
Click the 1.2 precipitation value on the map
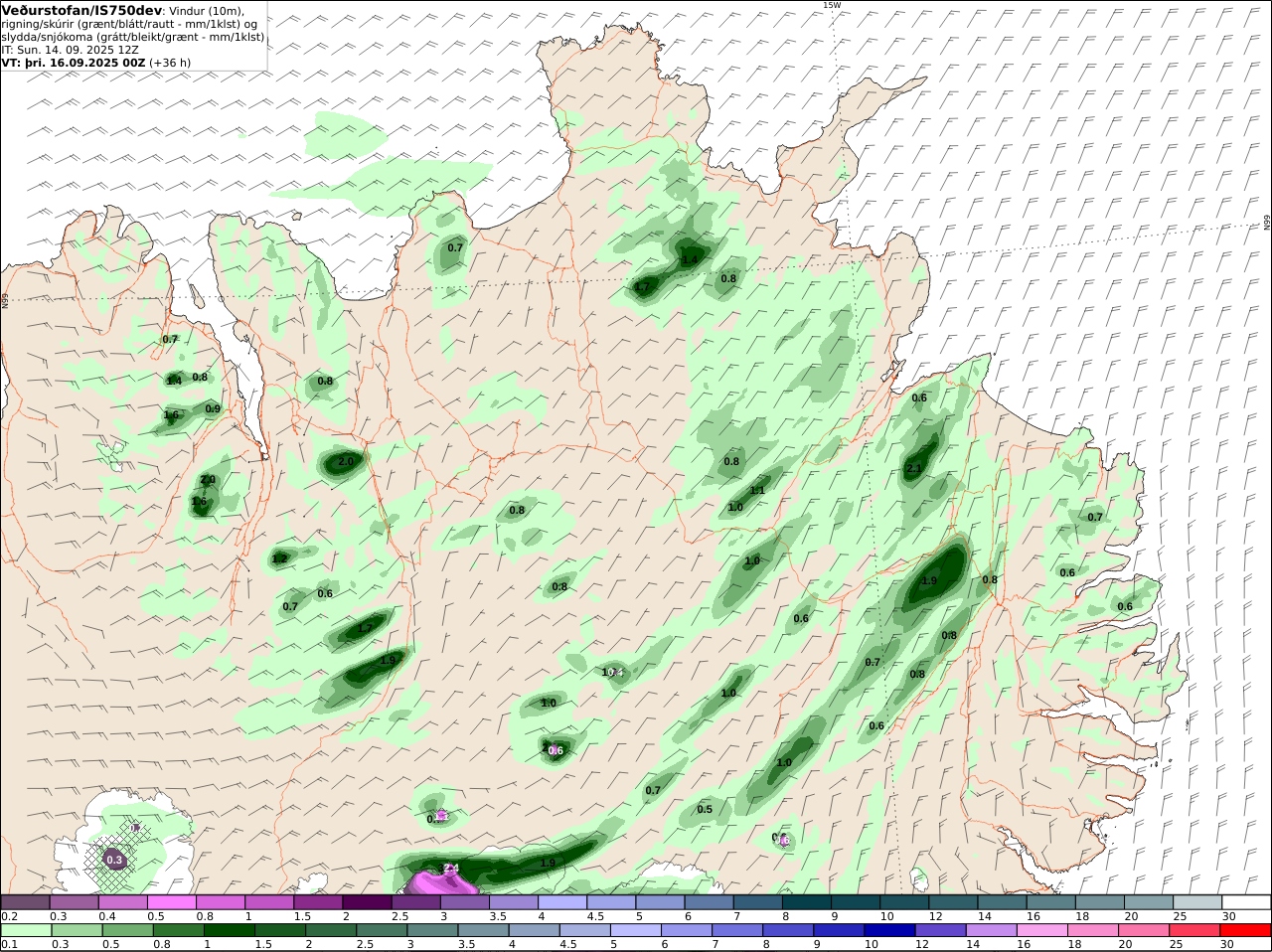279,559
